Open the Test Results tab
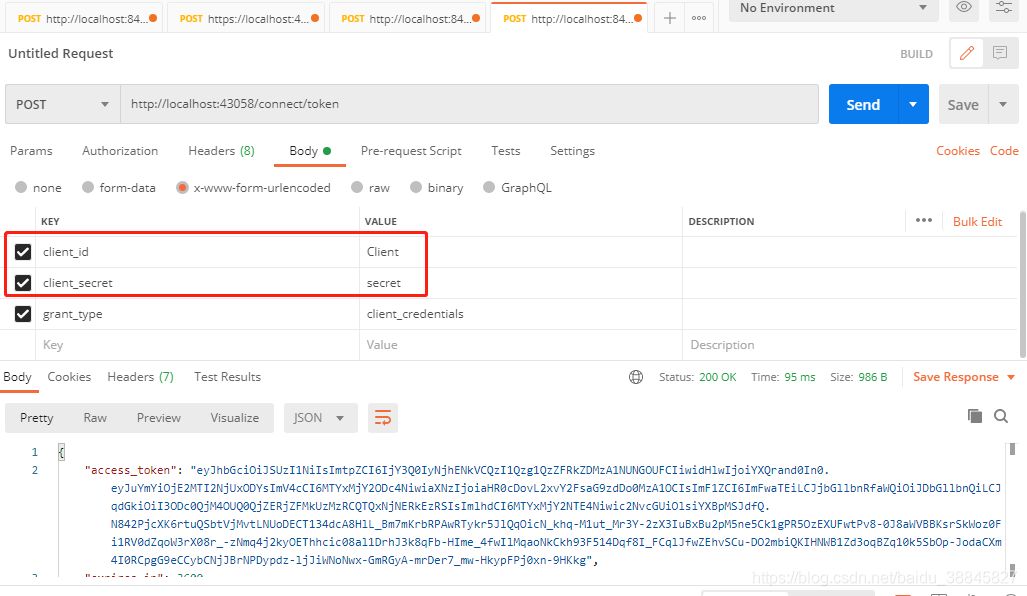 [x=227, y=377]
